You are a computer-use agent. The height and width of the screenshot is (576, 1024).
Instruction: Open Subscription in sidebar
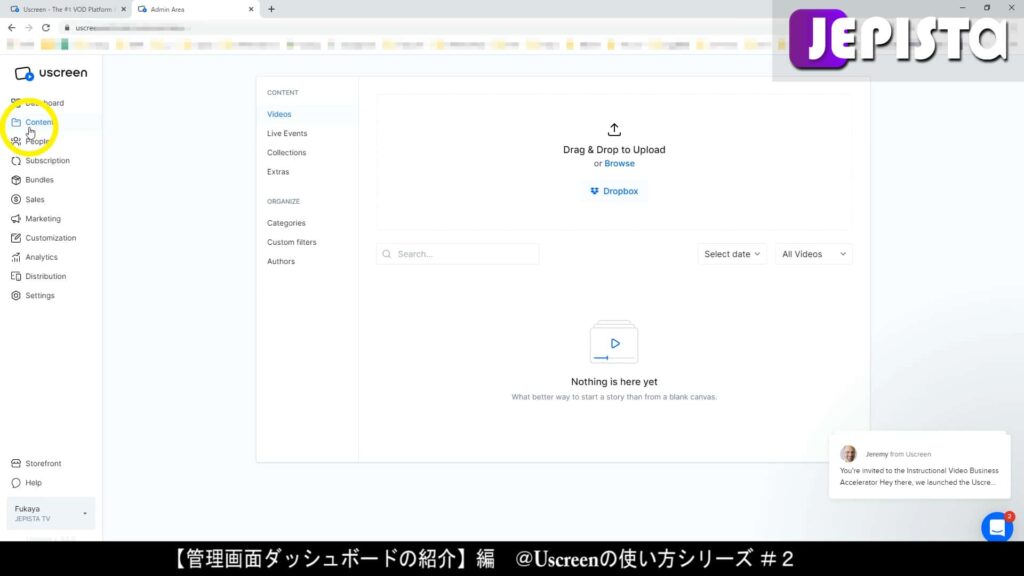(47, 161)
